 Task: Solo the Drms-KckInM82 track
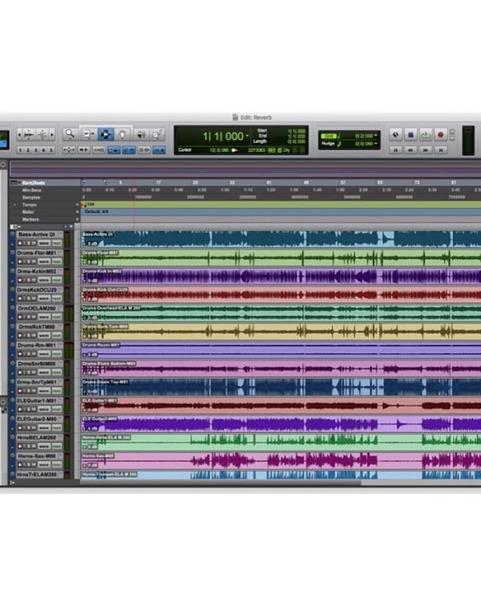29,280
